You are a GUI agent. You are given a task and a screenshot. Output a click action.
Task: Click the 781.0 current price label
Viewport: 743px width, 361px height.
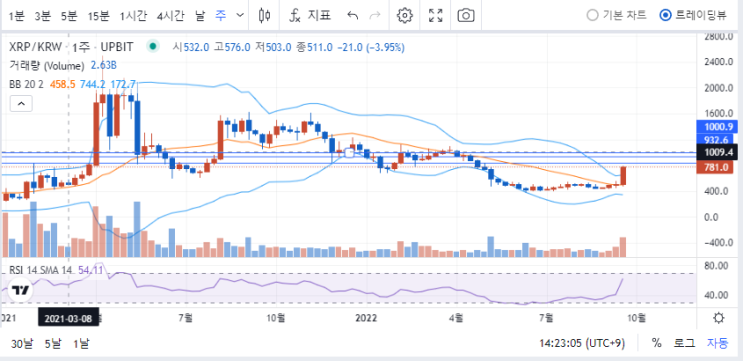point(715,167)
